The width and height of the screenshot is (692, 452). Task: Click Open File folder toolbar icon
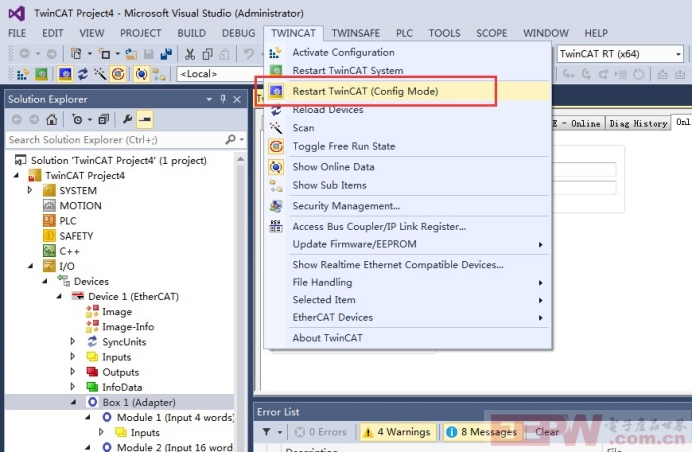pos(131,54)
